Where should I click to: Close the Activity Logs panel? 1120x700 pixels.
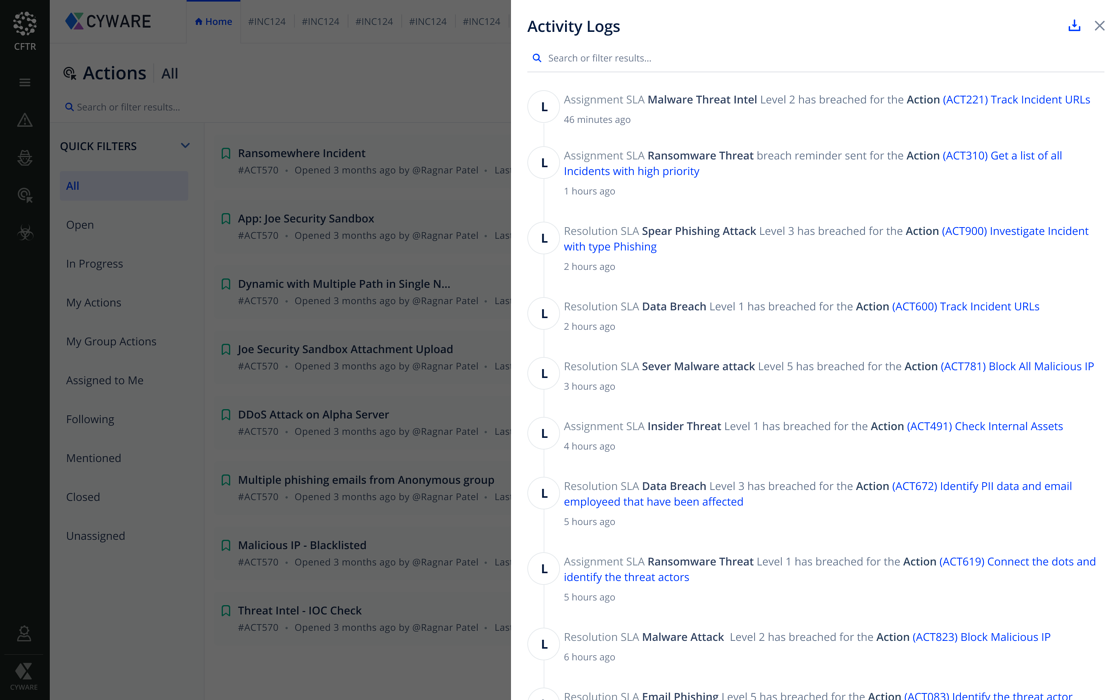1099,26
